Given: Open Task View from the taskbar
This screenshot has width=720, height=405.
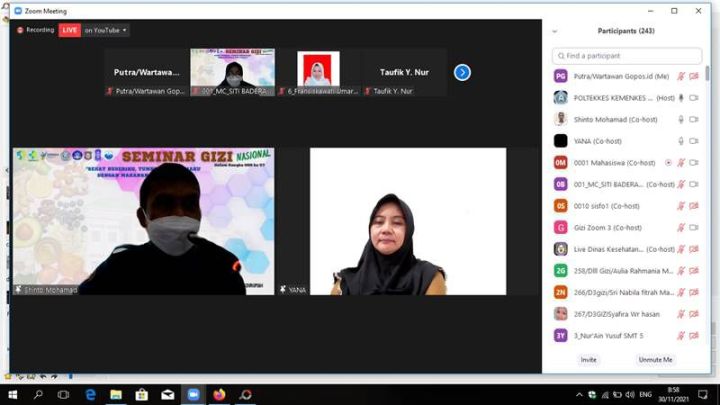Looking at the screenshot, I should pyautogui.click(x=63, y=394).
